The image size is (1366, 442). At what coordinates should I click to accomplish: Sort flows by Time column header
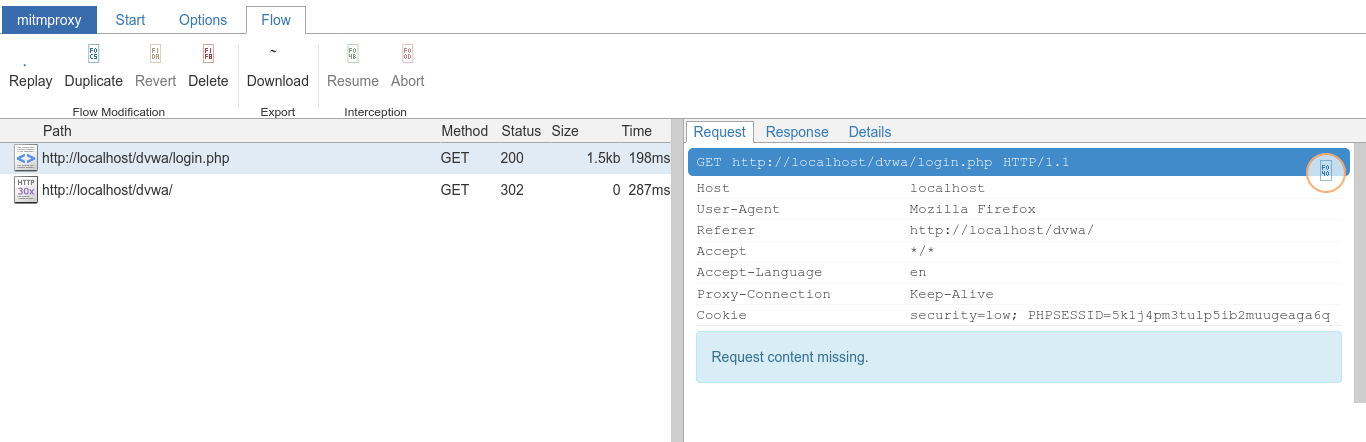point(636,131)
